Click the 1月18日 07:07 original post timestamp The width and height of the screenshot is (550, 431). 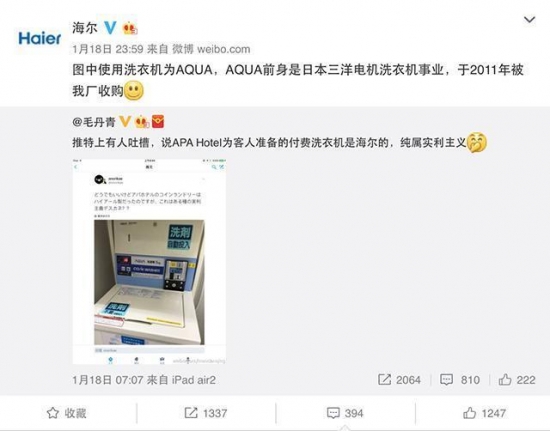click(x=108, y=380)
